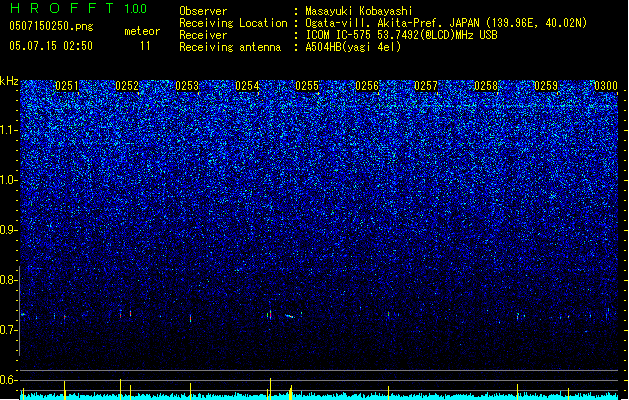
Task: Click the 'Receiving antenna' field label
Action: coord(230,47)
